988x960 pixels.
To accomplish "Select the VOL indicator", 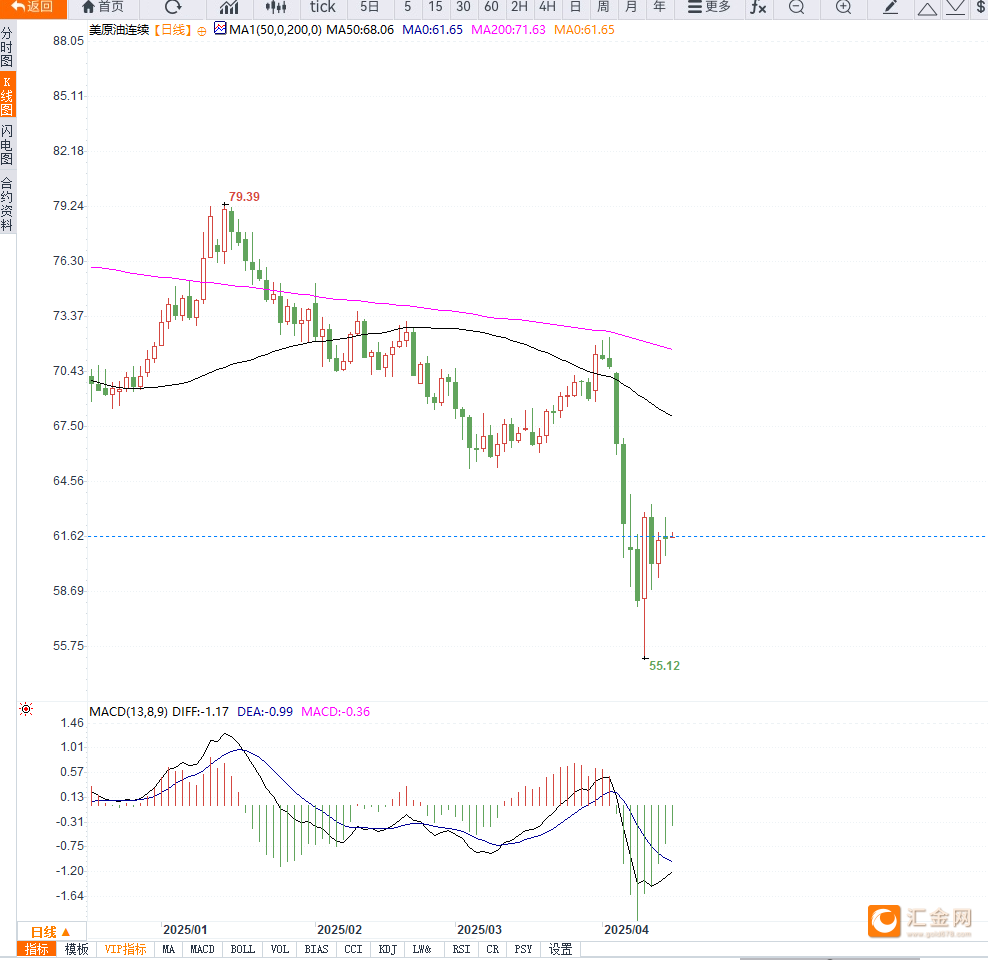I will [280, 949].
